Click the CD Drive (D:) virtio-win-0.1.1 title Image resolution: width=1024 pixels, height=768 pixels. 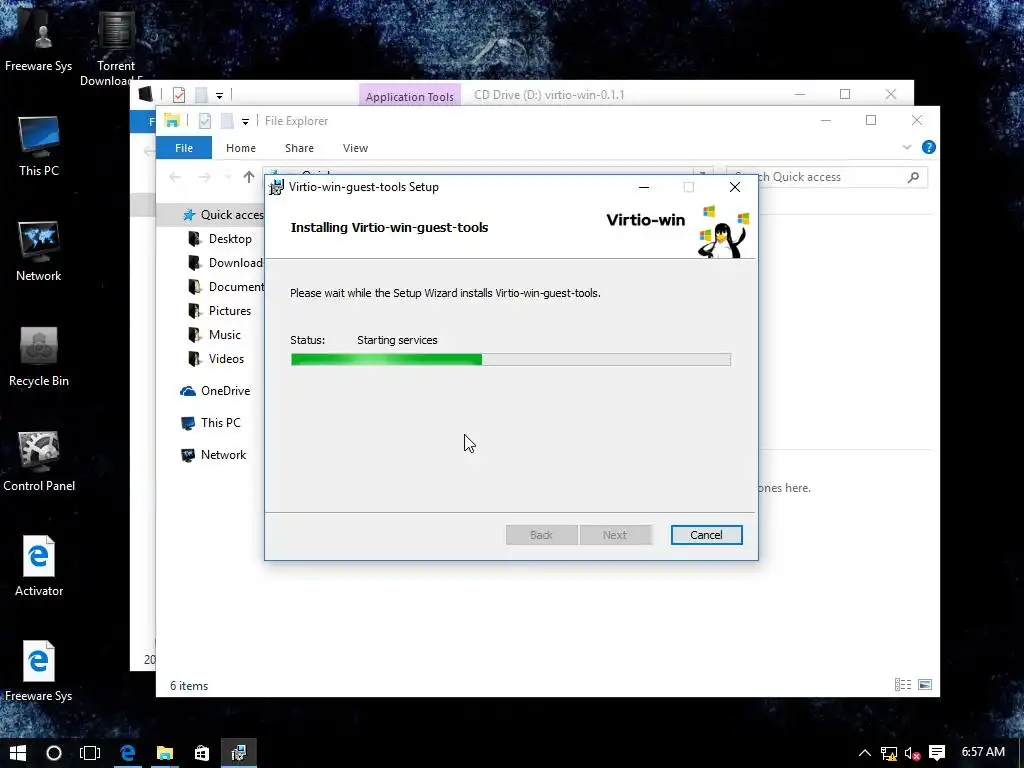(549, 95)
